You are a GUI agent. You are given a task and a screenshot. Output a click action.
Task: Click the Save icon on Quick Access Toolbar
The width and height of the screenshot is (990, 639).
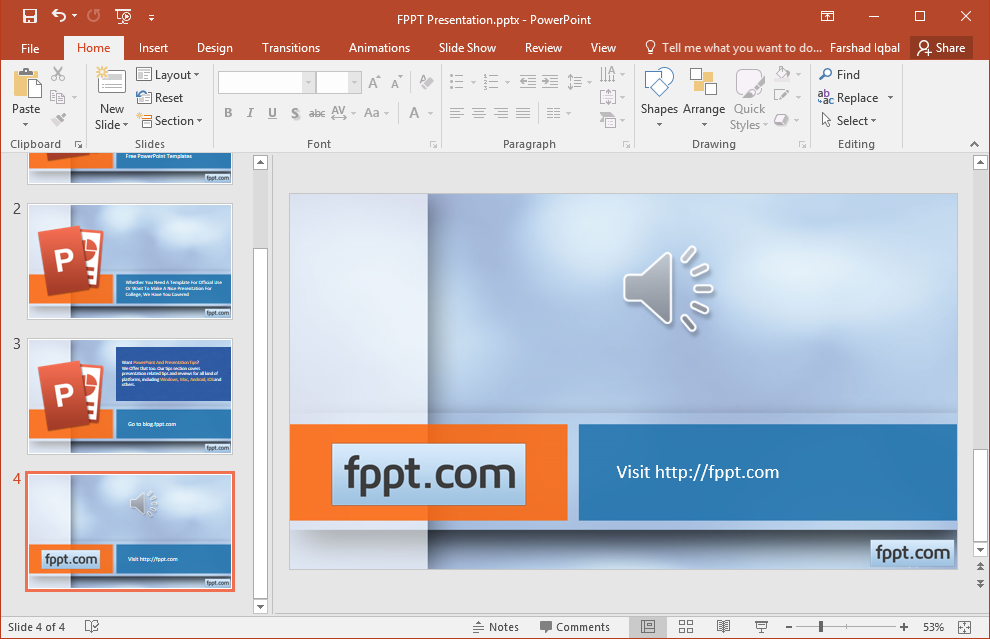click(x=28, y=14)
